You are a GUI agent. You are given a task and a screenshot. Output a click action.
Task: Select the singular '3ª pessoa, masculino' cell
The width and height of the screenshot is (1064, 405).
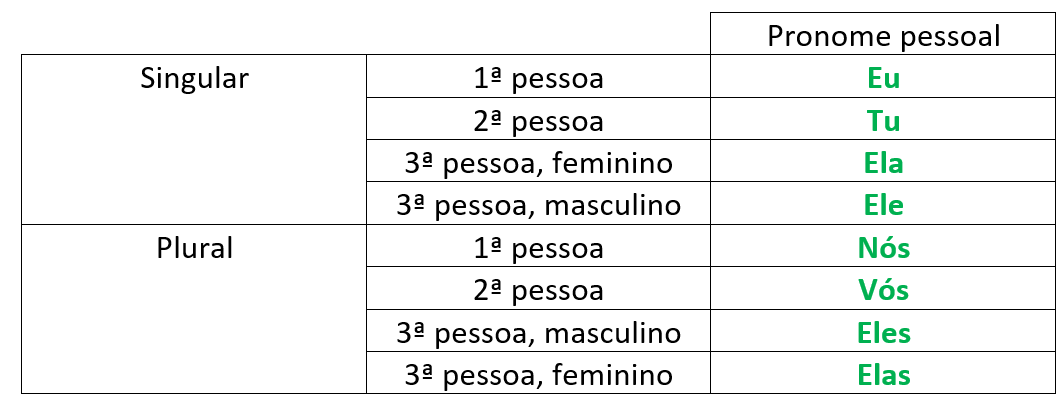point(539,206)
